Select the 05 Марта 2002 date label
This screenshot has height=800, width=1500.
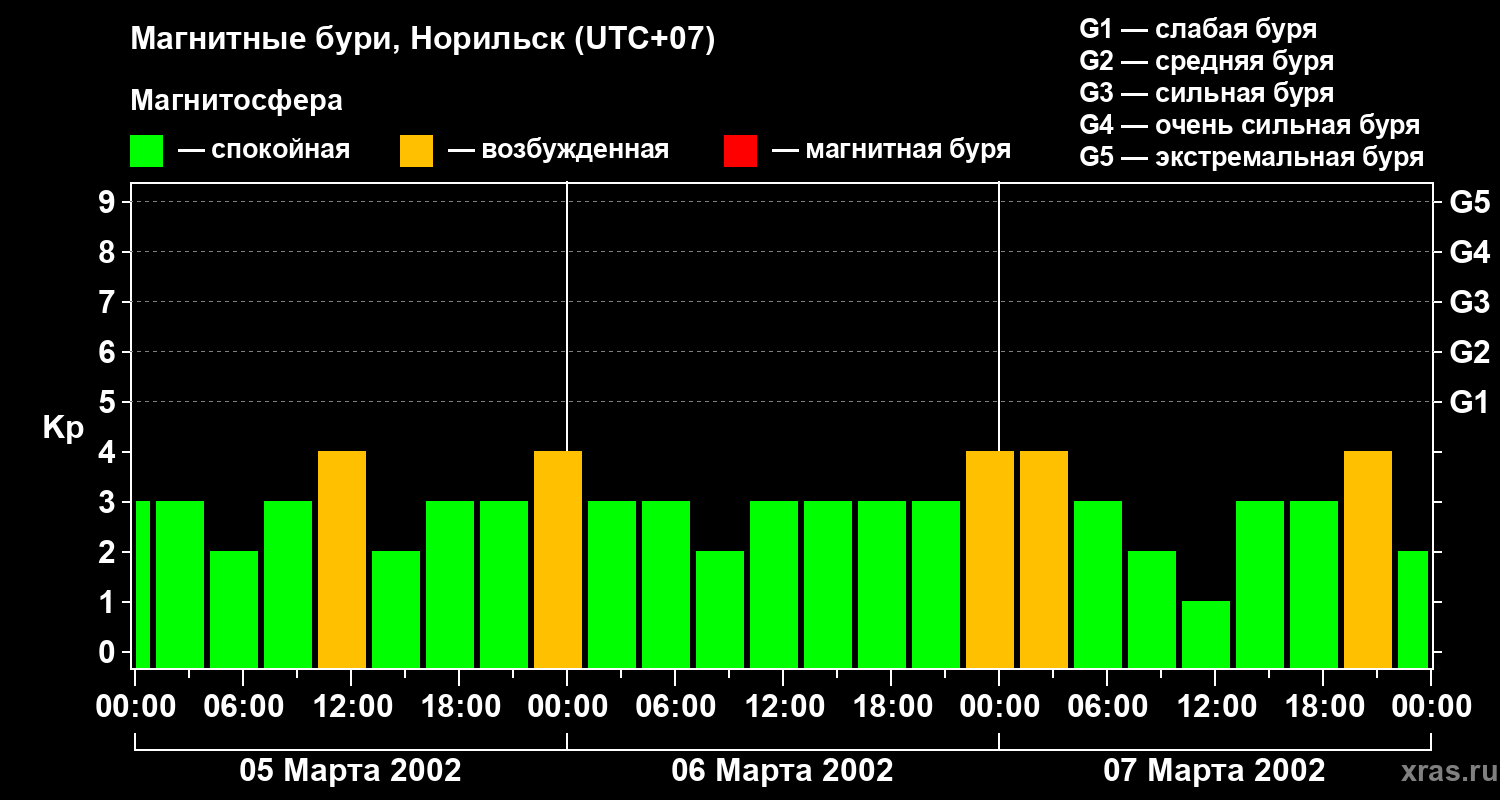(350, 771)
